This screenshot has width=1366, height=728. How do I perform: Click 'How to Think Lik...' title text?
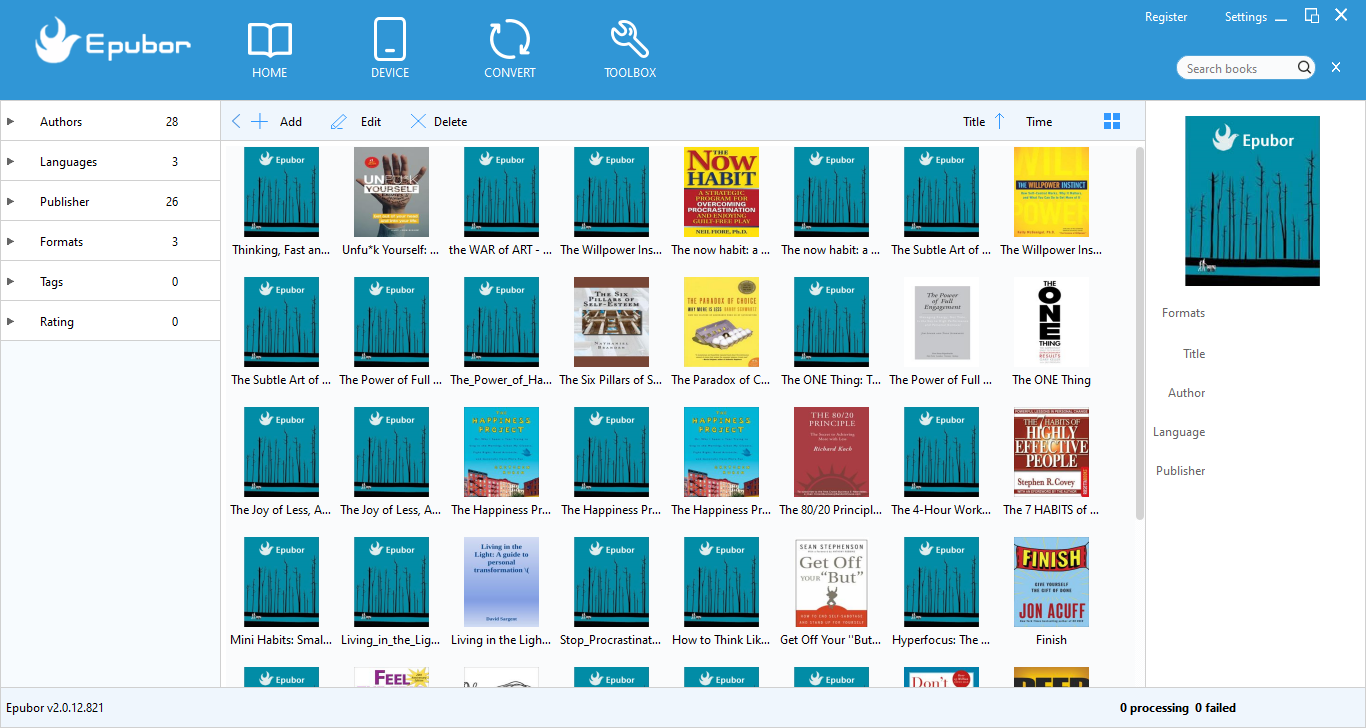721,640
